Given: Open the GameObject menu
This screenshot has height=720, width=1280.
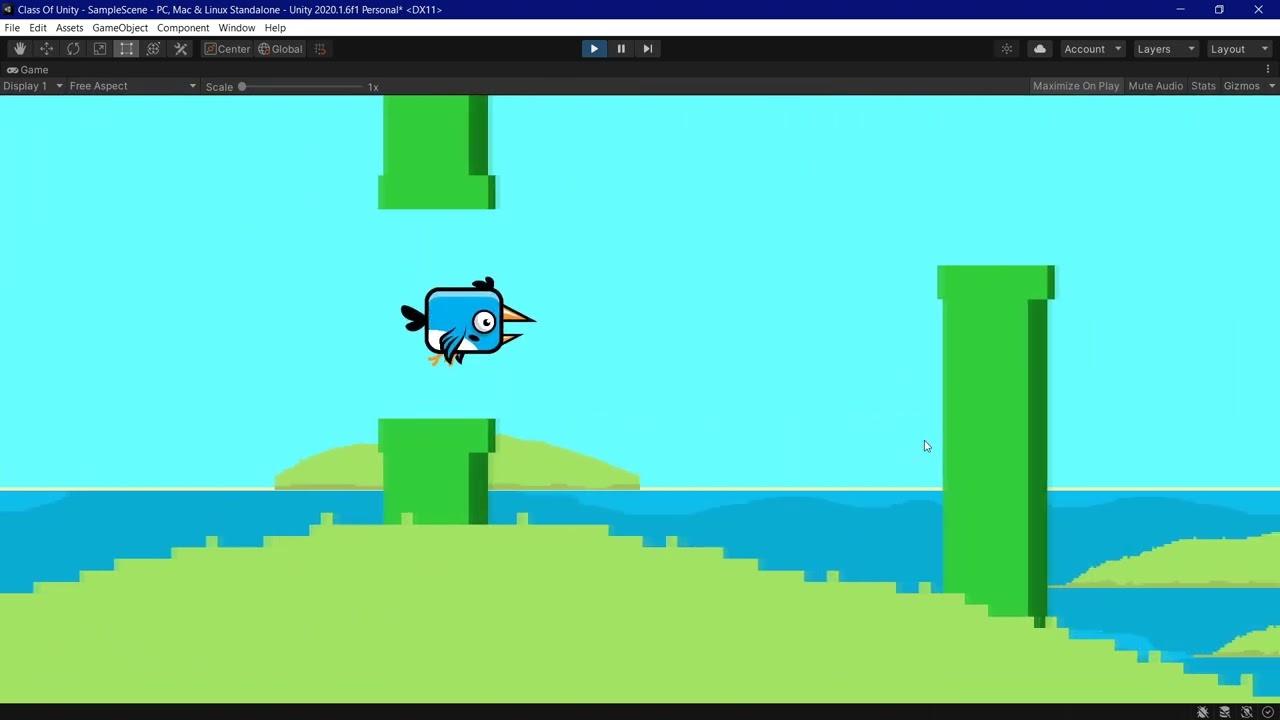Looking at the screenshot, I should click(120, 28).
